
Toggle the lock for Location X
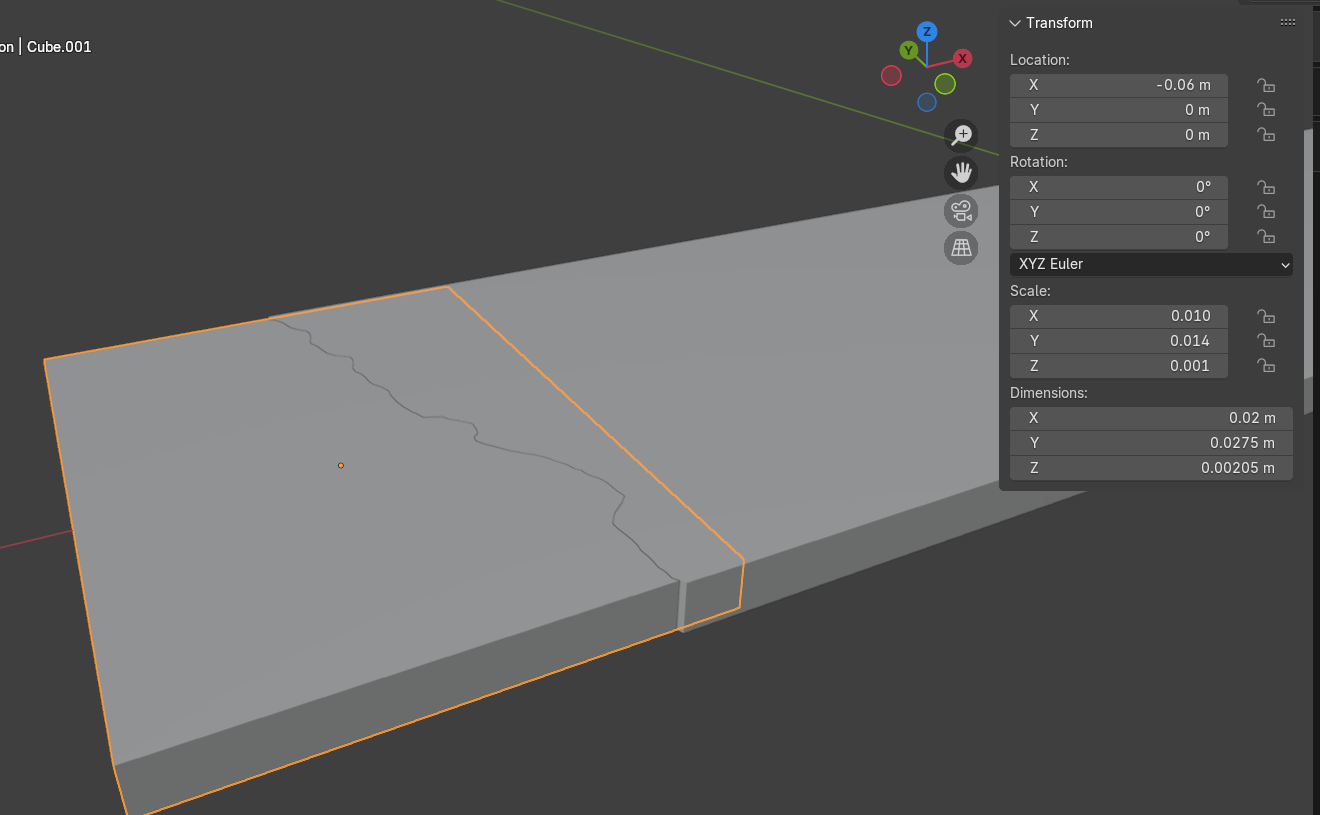coord(1266,86)
